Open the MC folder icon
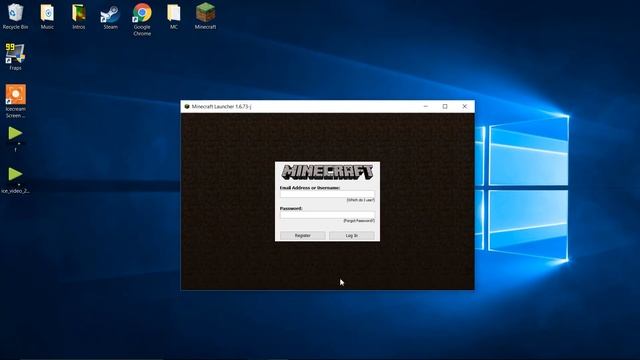Viewport: 640px width, 360px height. pos(174,16)
